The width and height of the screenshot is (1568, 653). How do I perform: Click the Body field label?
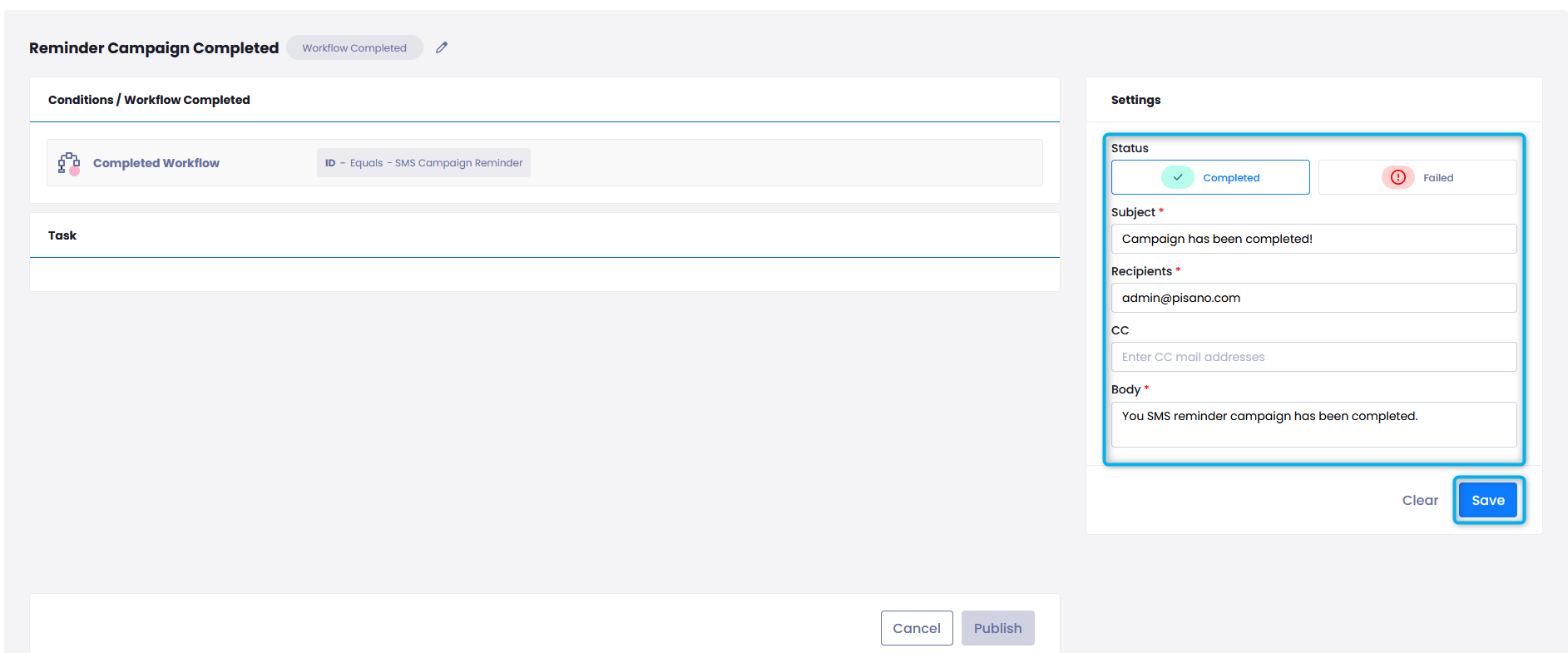[1125, 389]
